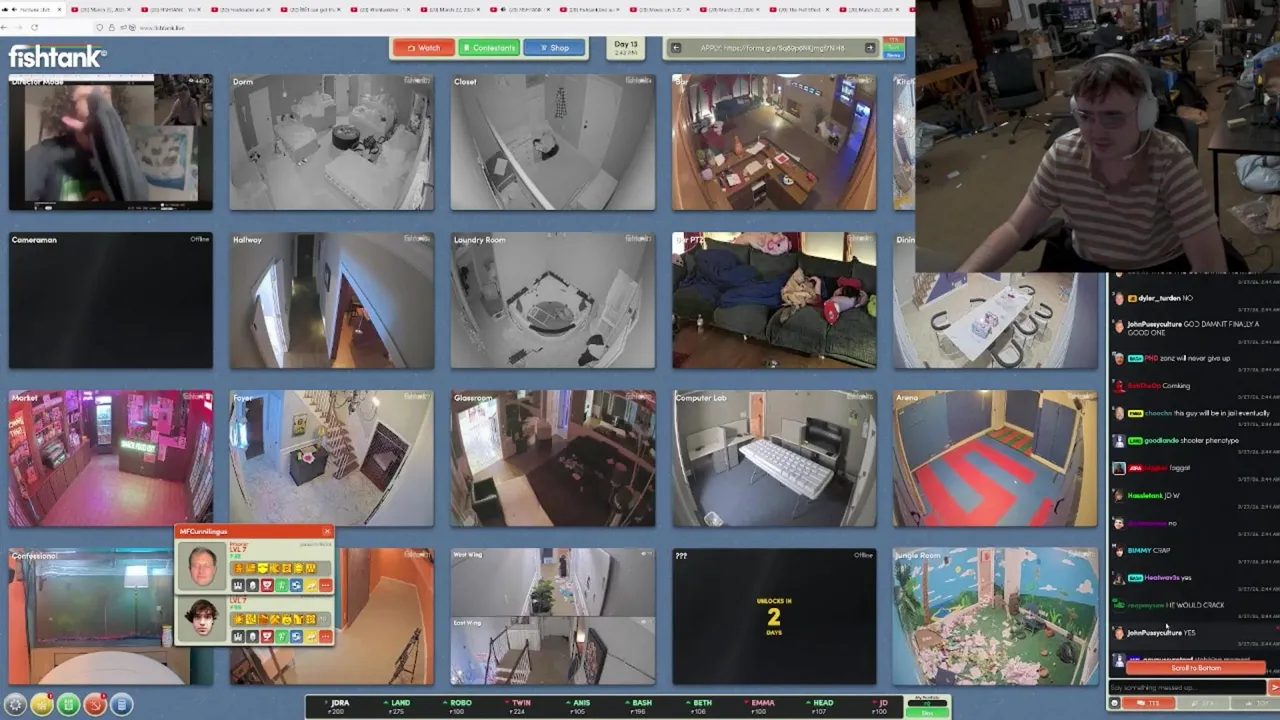
Task: Select HEAD in the stock ticker
Action: pyautogui.click(x=819, y=707)
